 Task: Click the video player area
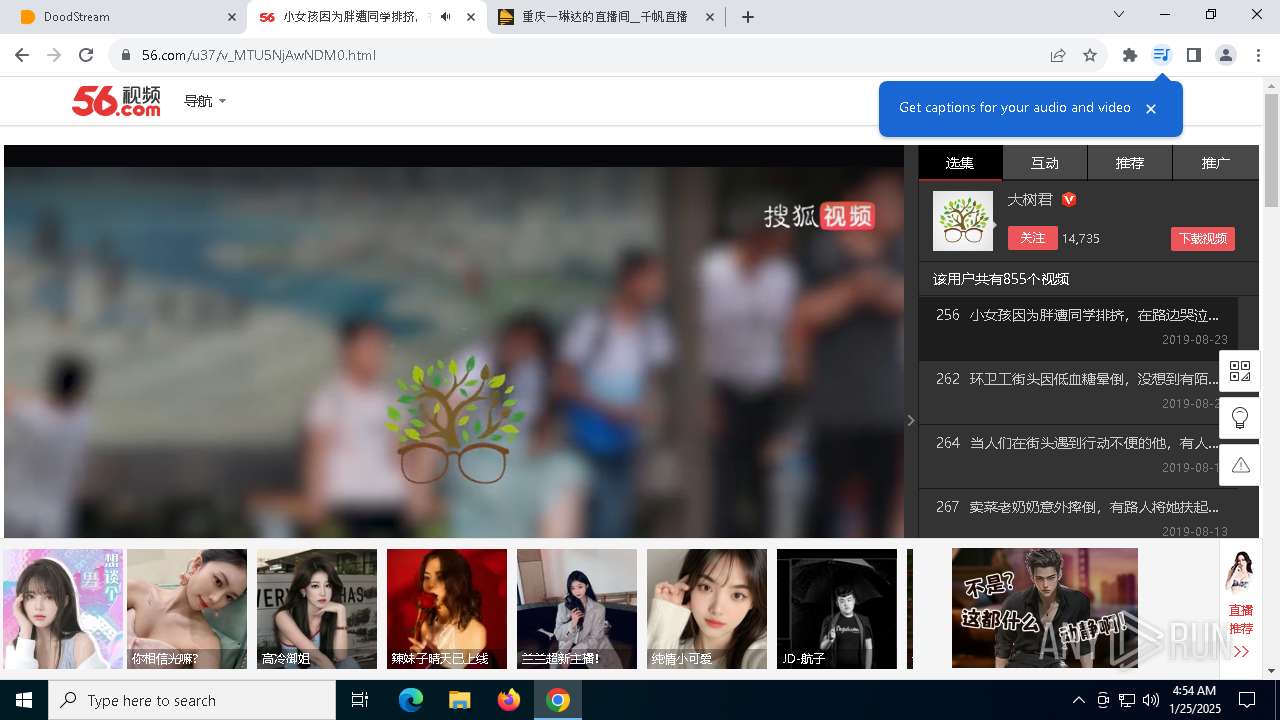[x=454, y=342]
